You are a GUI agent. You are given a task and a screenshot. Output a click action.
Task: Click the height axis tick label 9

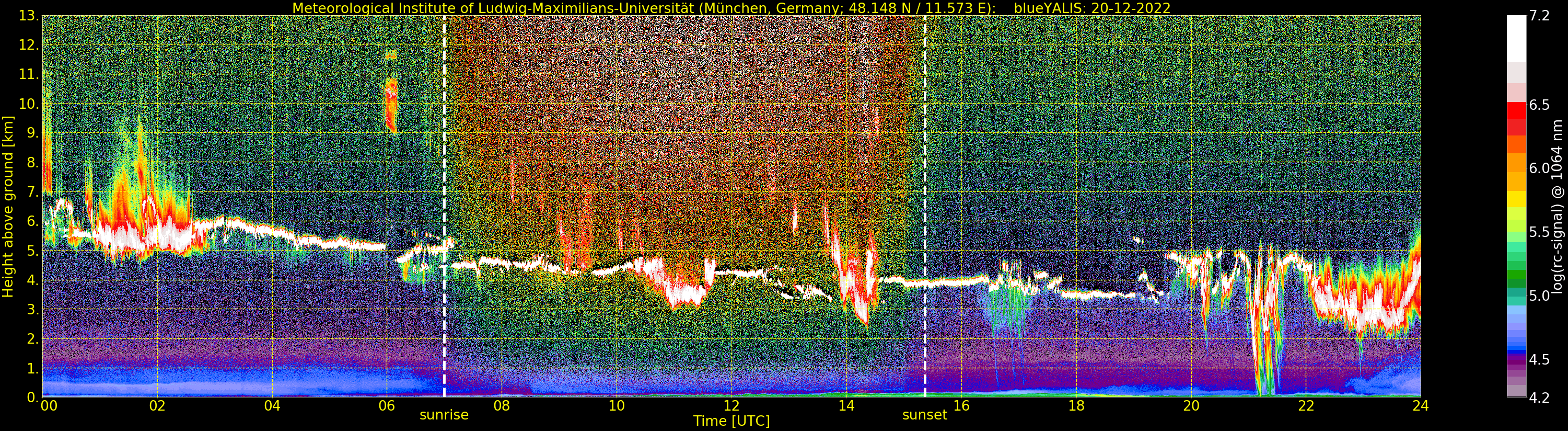click(33, 133)
